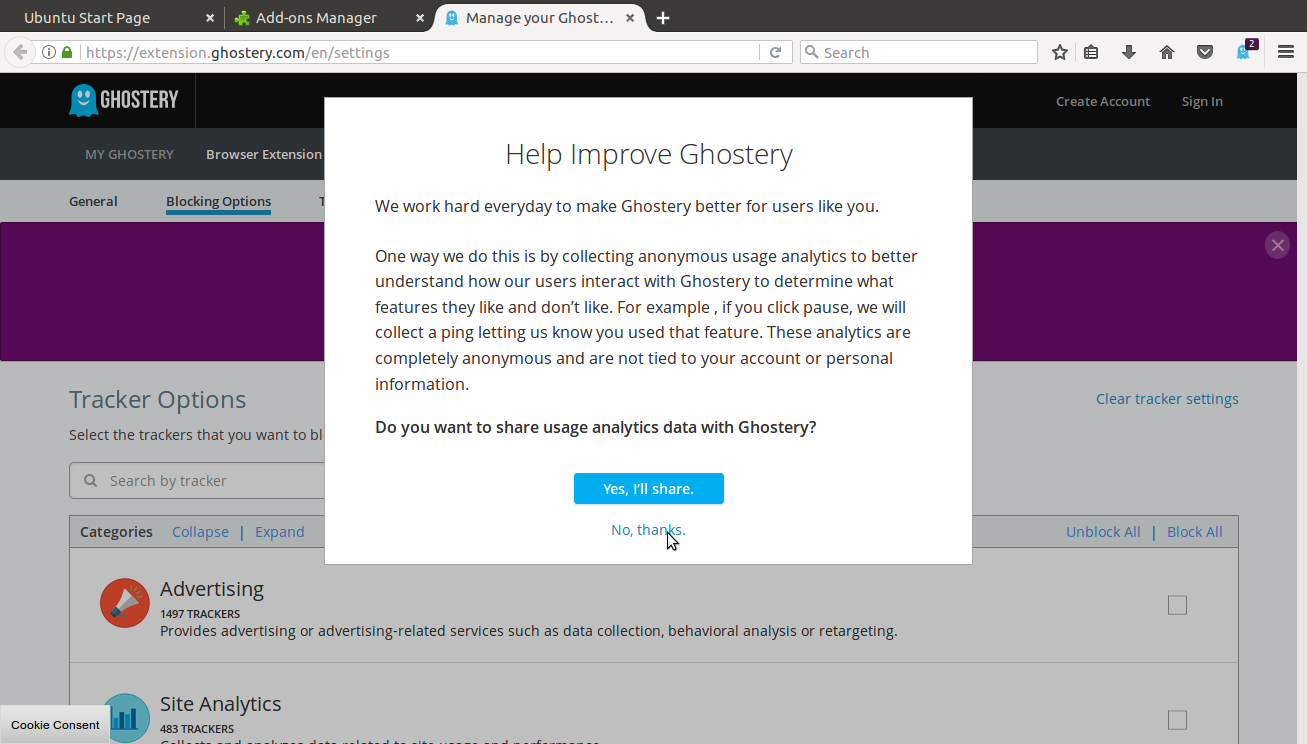Open the Firefox hamburger menu

coord(1286,52)
